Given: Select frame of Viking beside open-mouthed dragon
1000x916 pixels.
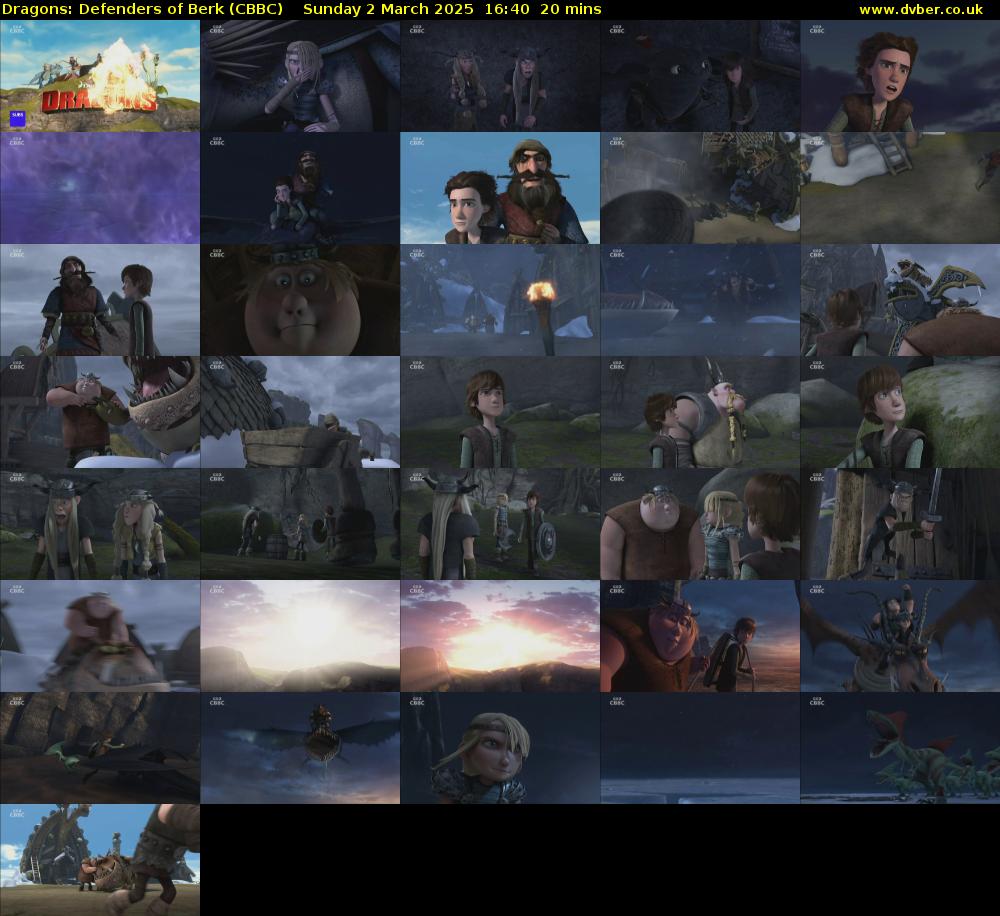Looking at the screenshot, I should pyautogui.click(x=100, y=412).
